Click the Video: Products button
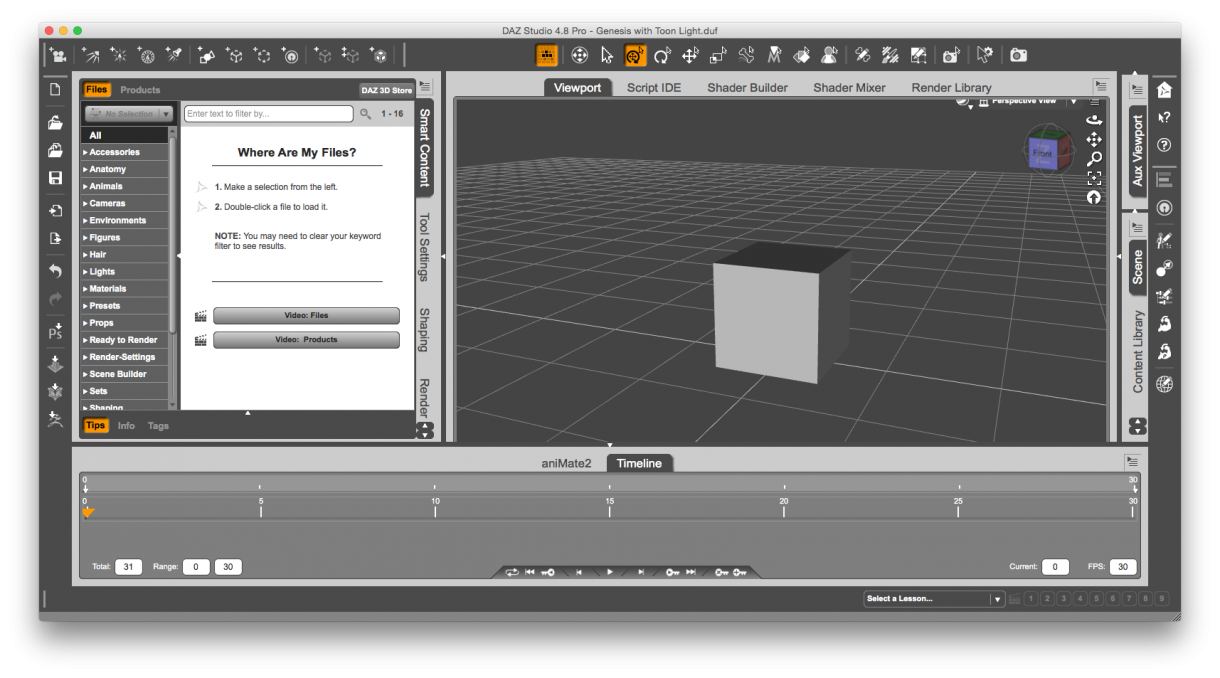This screenshot has height=678, width=1220. point(306,339)
